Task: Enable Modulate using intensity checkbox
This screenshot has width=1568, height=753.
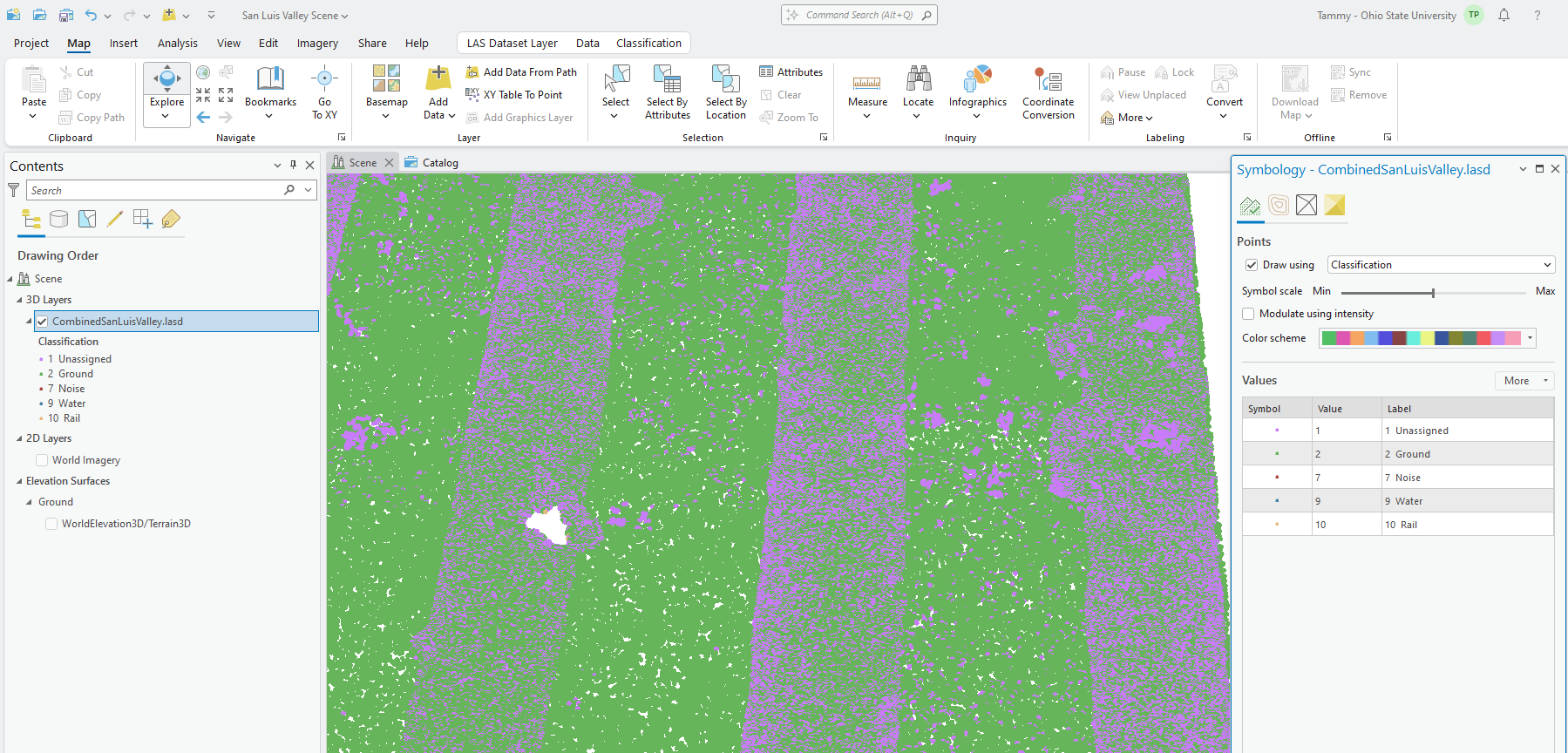Action: click(1248, 314)
